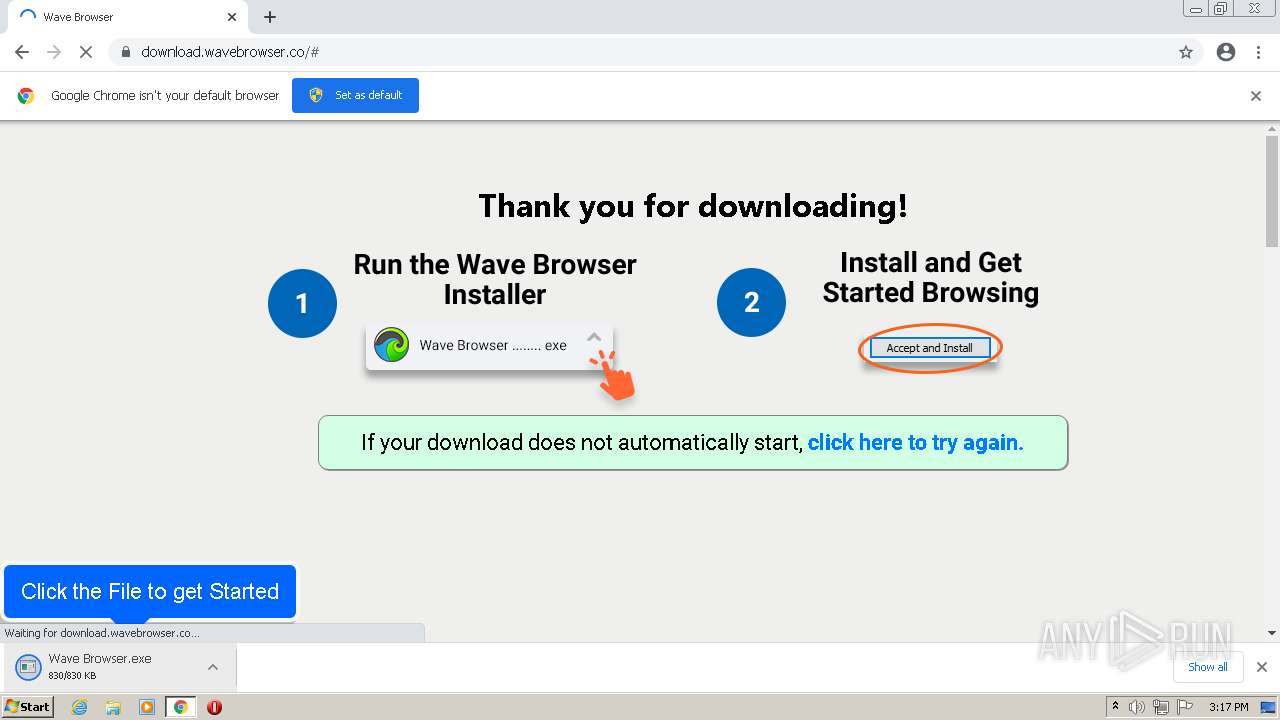The width and height of the screenshot is (1280, 720).
Task: View site info via the padlock icon
Action: point(125,52)
